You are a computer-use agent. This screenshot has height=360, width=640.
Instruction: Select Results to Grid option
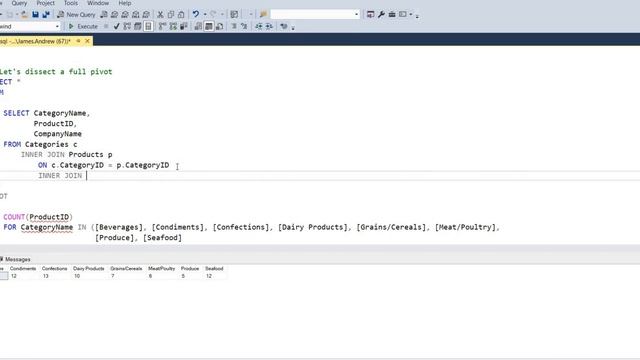point(209,27)
